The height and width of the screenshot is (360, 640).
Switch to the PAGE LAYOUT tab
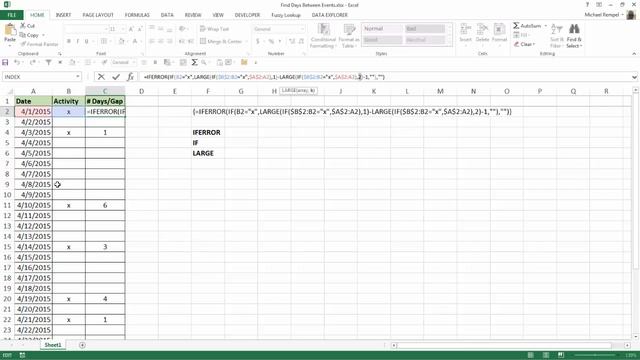(x=98, y=15)
